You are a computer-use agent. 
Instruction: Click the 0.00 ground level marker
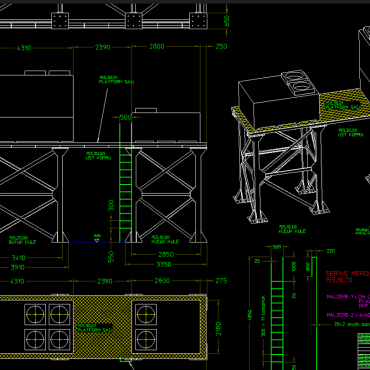pos(97,235)
